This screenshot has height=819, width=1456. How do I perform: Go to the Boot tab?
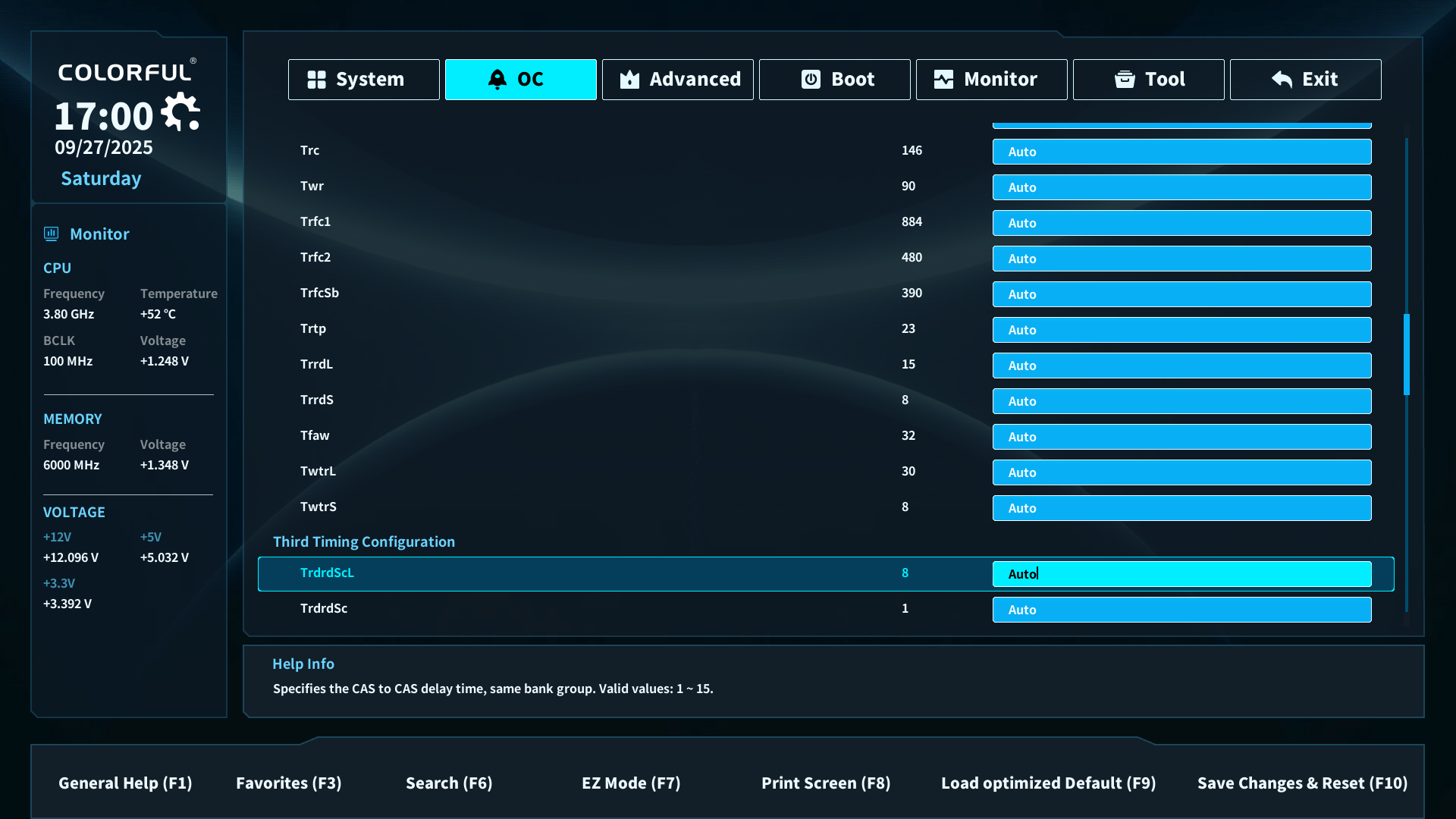[835, 80]
